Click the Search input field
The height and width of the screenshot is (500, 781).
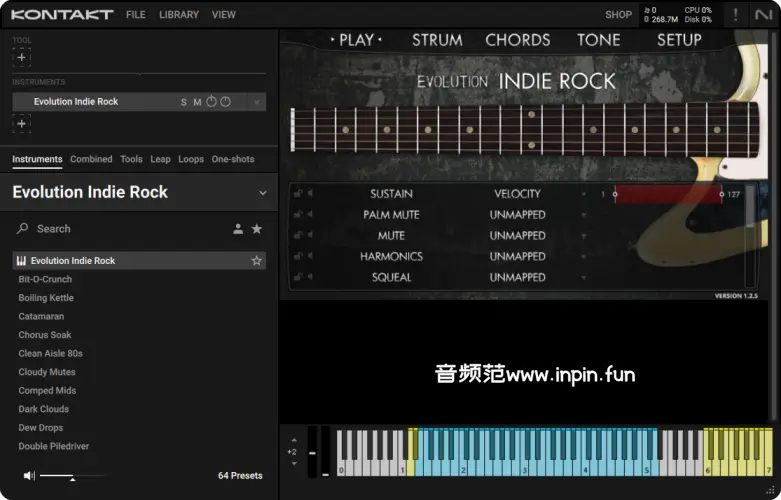(120, 229)
